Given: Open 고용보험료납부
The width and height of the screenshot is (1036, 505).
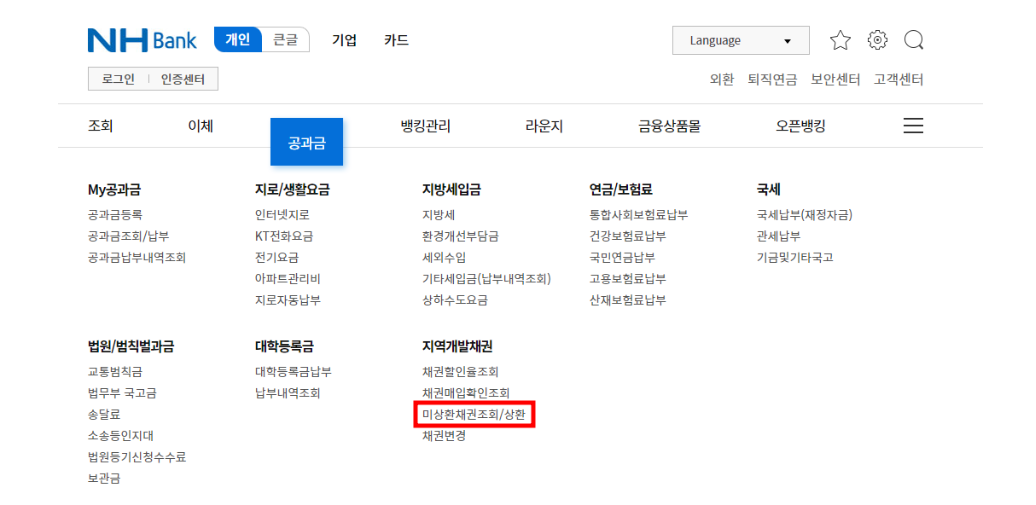Looking at the screenshot, I should (628, 279).
